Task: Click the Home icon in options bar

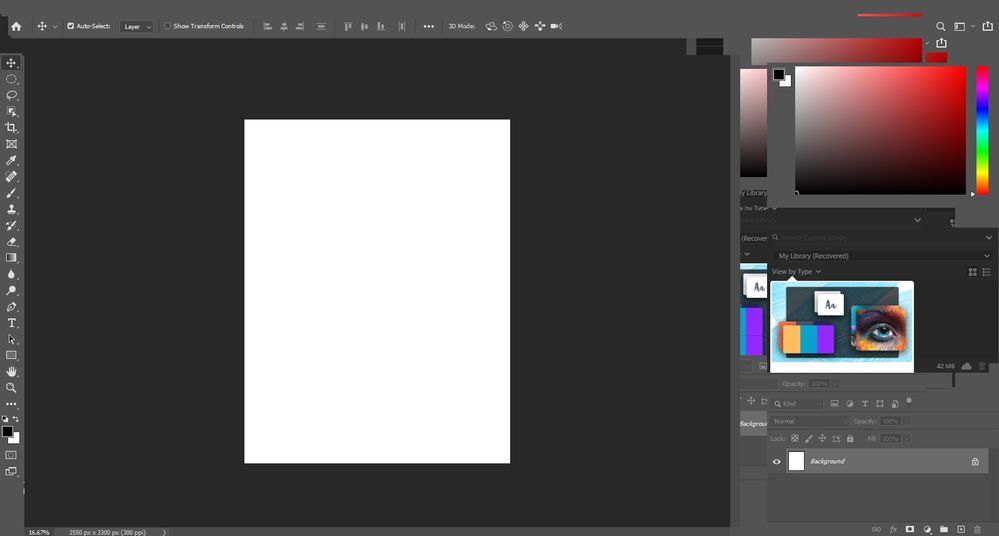Action: (x=16, y=26)
